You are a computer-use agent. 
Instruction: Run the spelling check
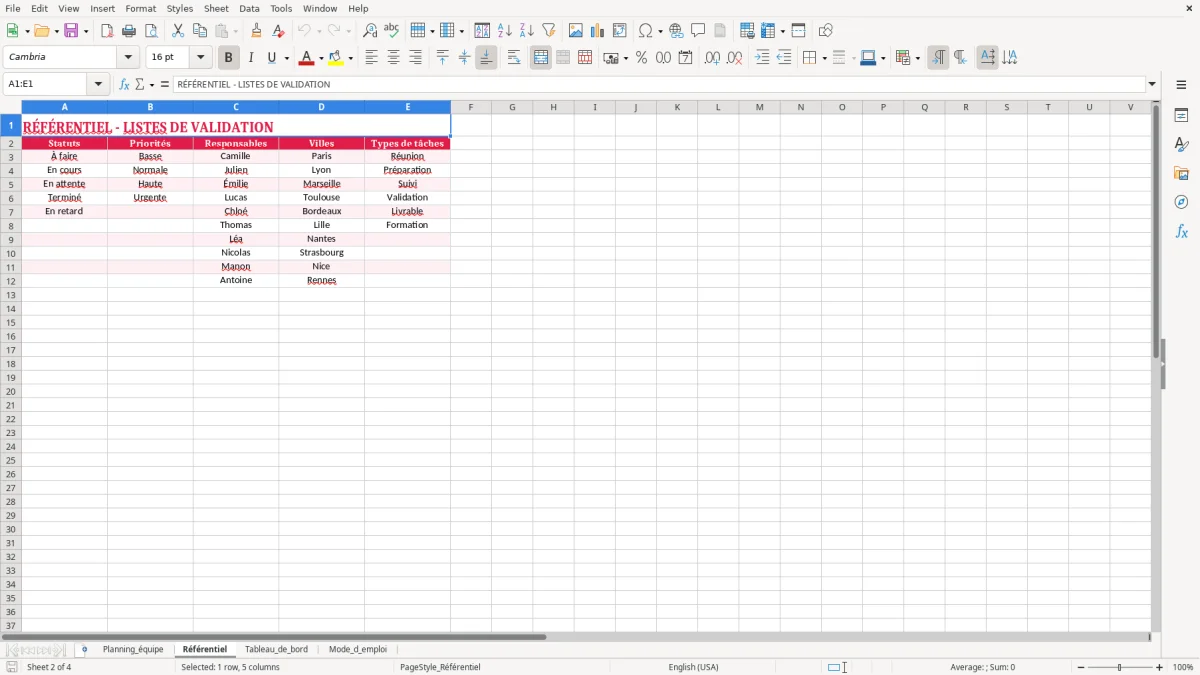(x=392, y=31)
